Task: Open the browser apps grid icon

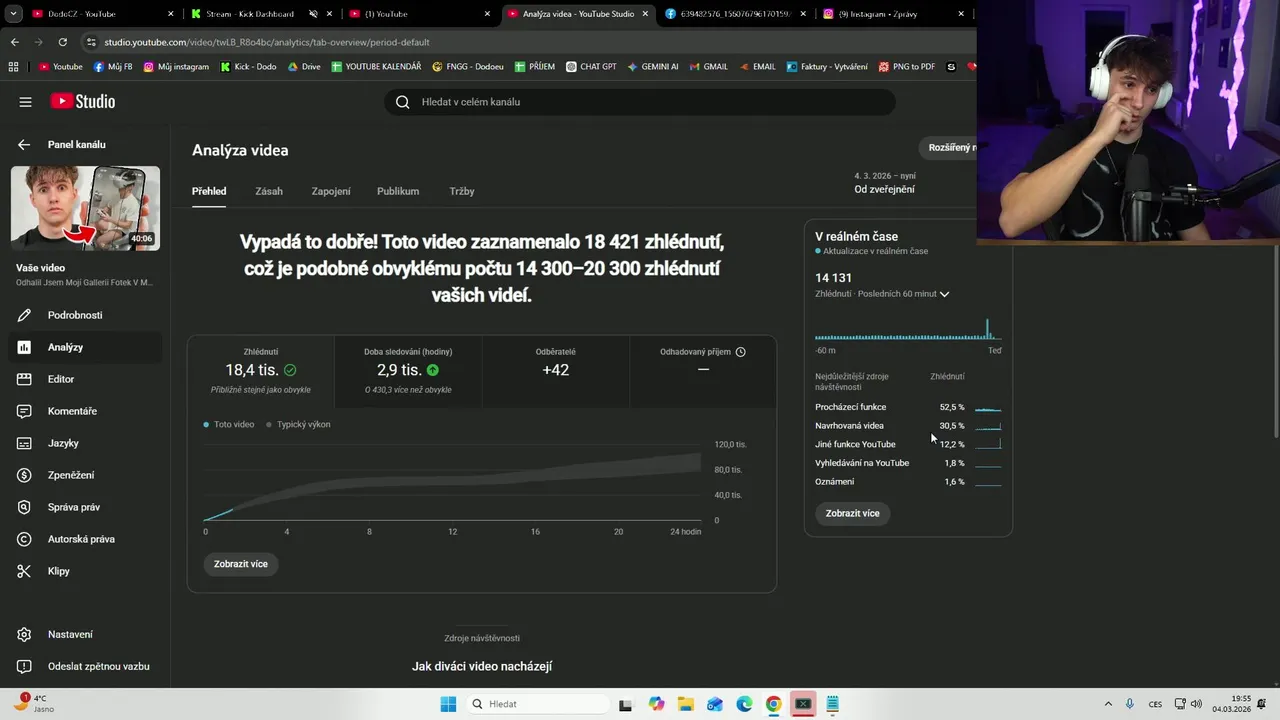Action: click(x=13, y=67)
